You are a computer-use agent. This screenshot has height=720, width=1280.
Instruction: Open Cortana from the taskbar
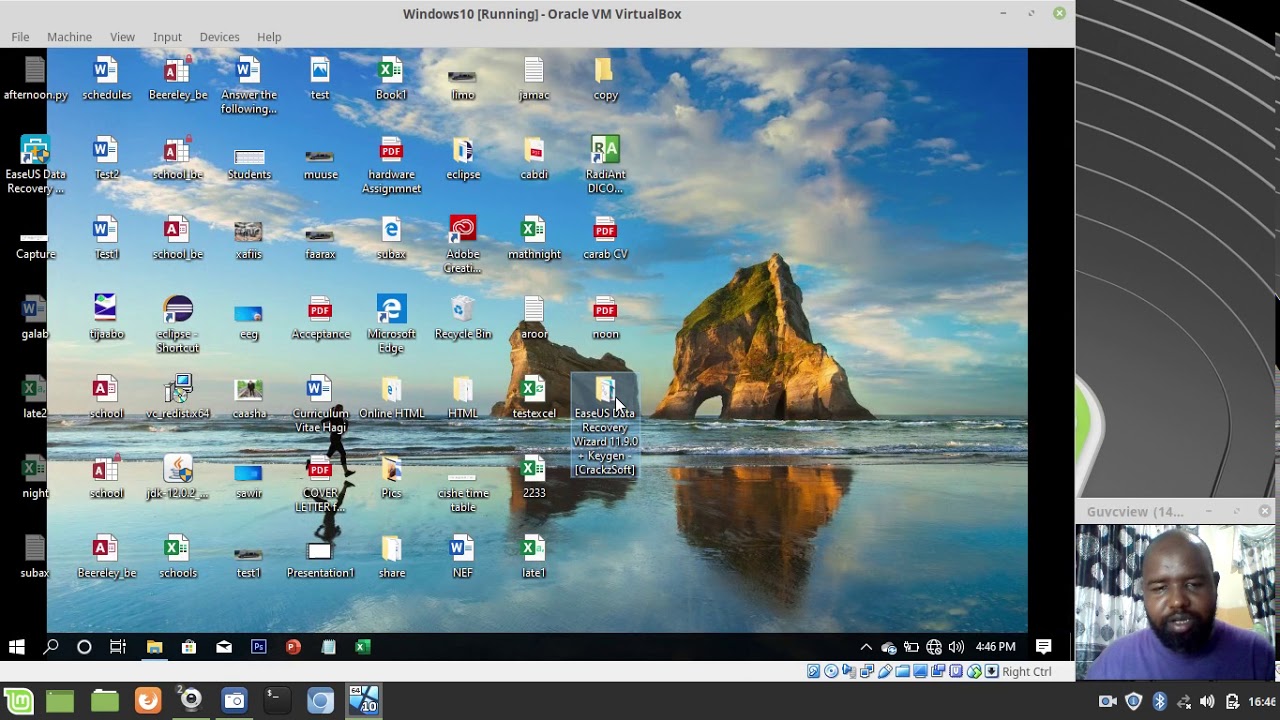point(84,647)
